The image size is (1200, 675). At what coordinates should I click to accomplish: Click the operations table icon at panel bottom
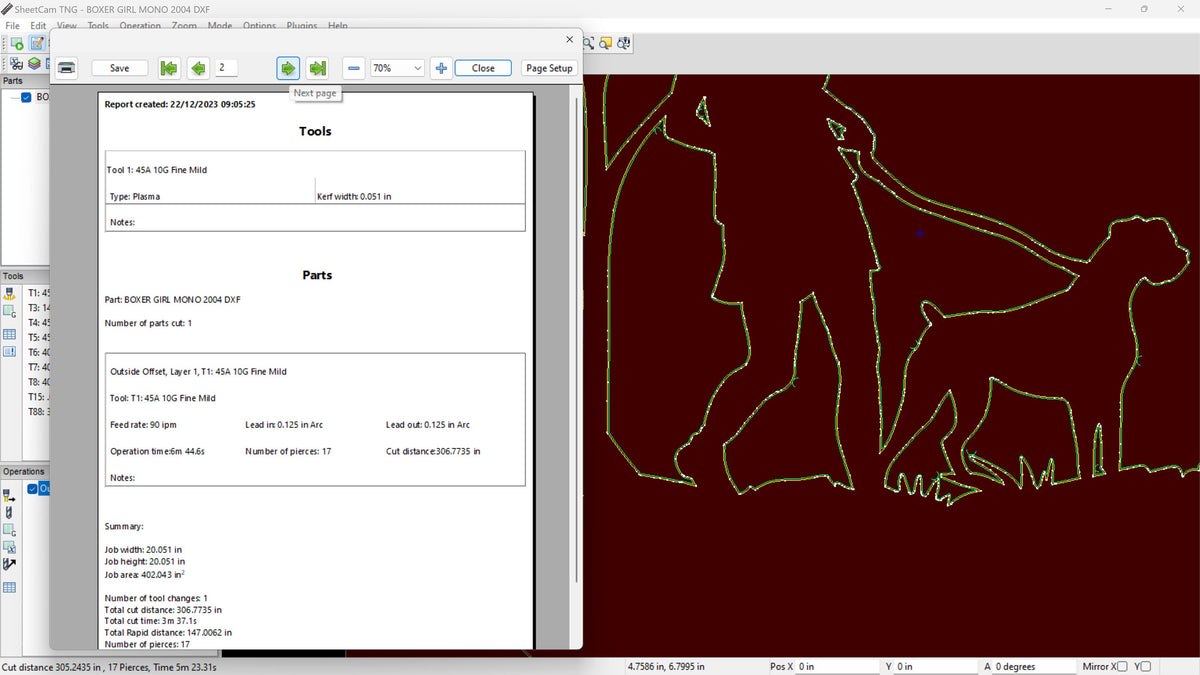tap(10, 587)
